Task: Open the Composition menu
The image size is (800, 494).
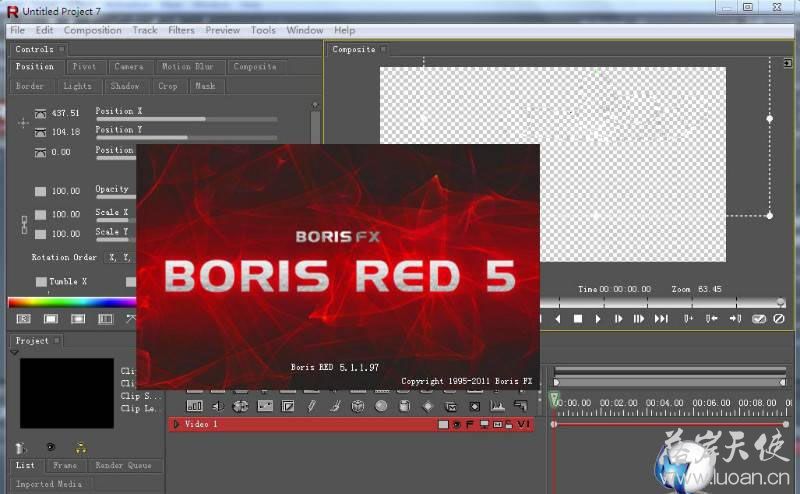Action: point(92,30)
